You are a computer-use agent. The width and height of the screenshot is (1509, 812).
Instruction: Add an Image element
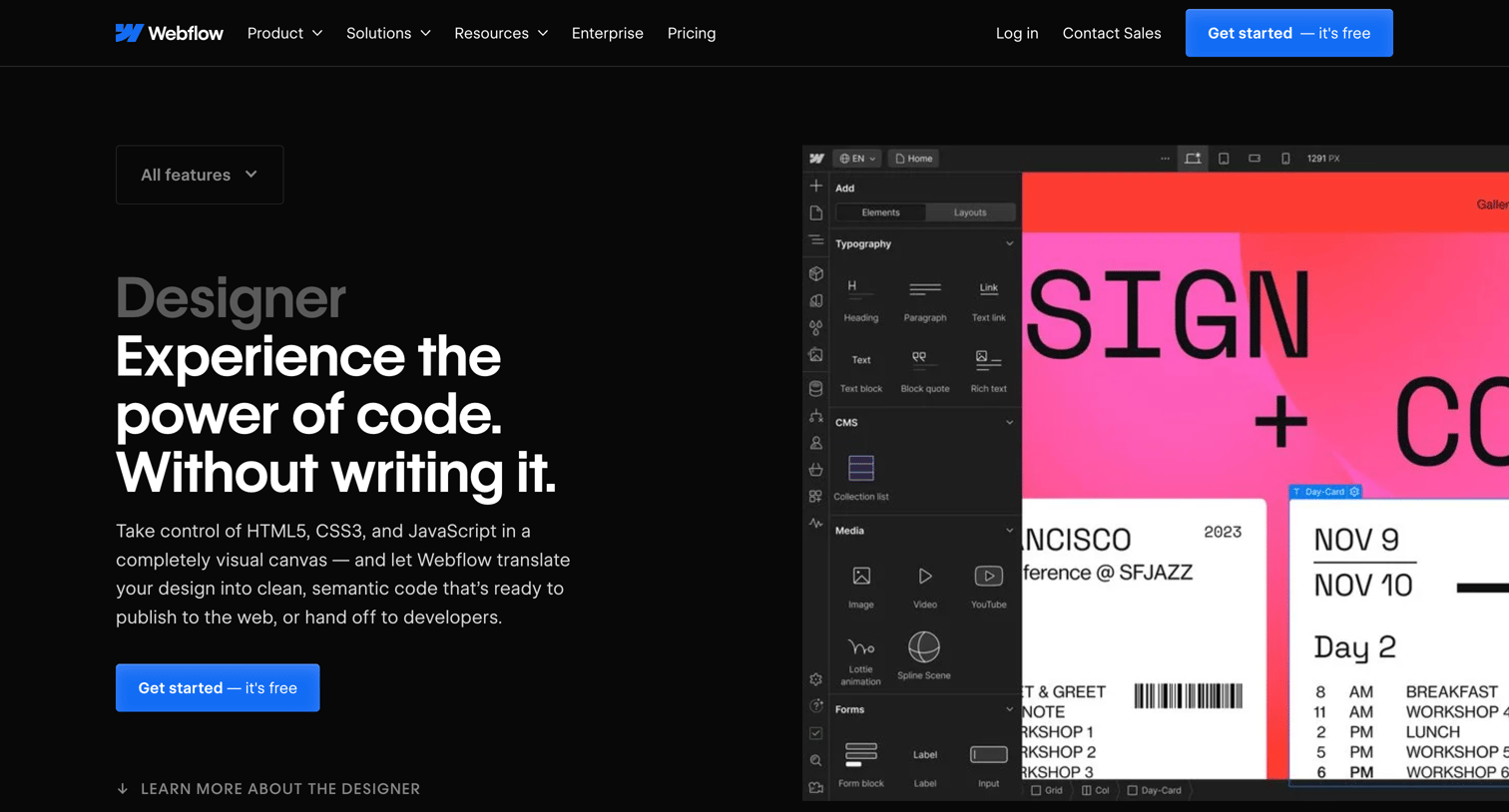click(x=860, y=587)
